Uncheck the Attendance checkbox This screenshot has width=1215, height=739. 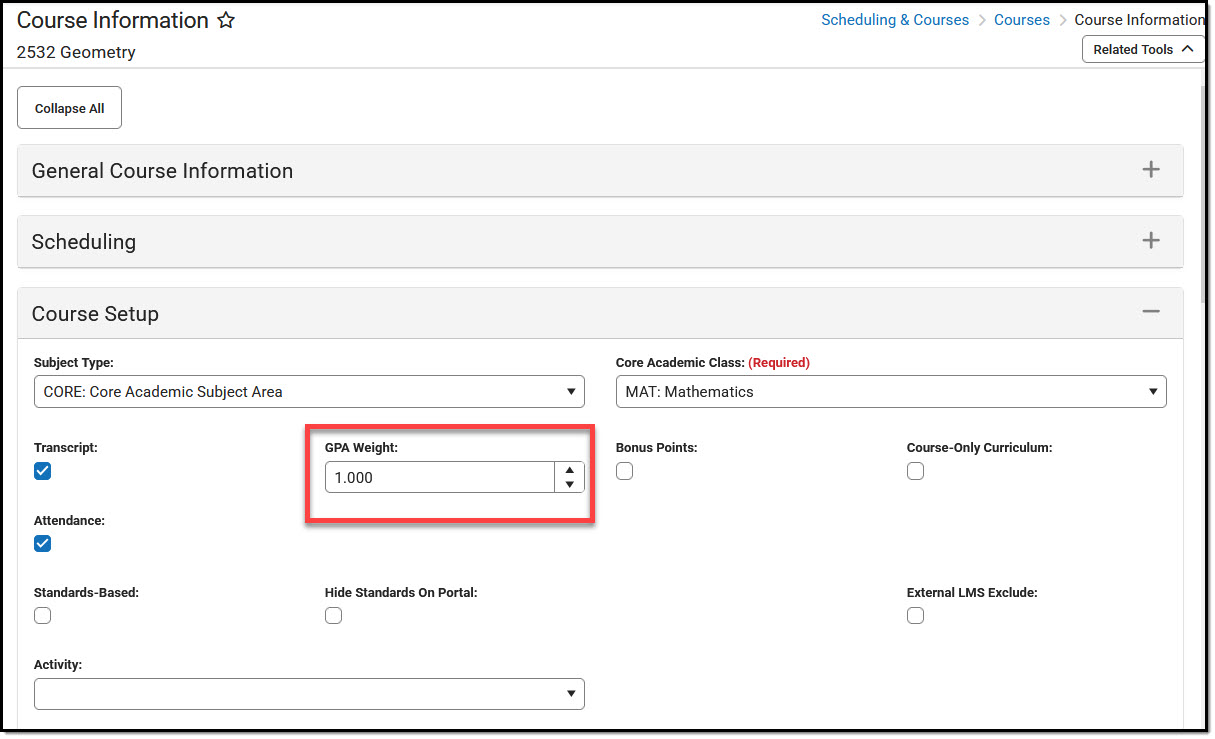tap(43, 544)
